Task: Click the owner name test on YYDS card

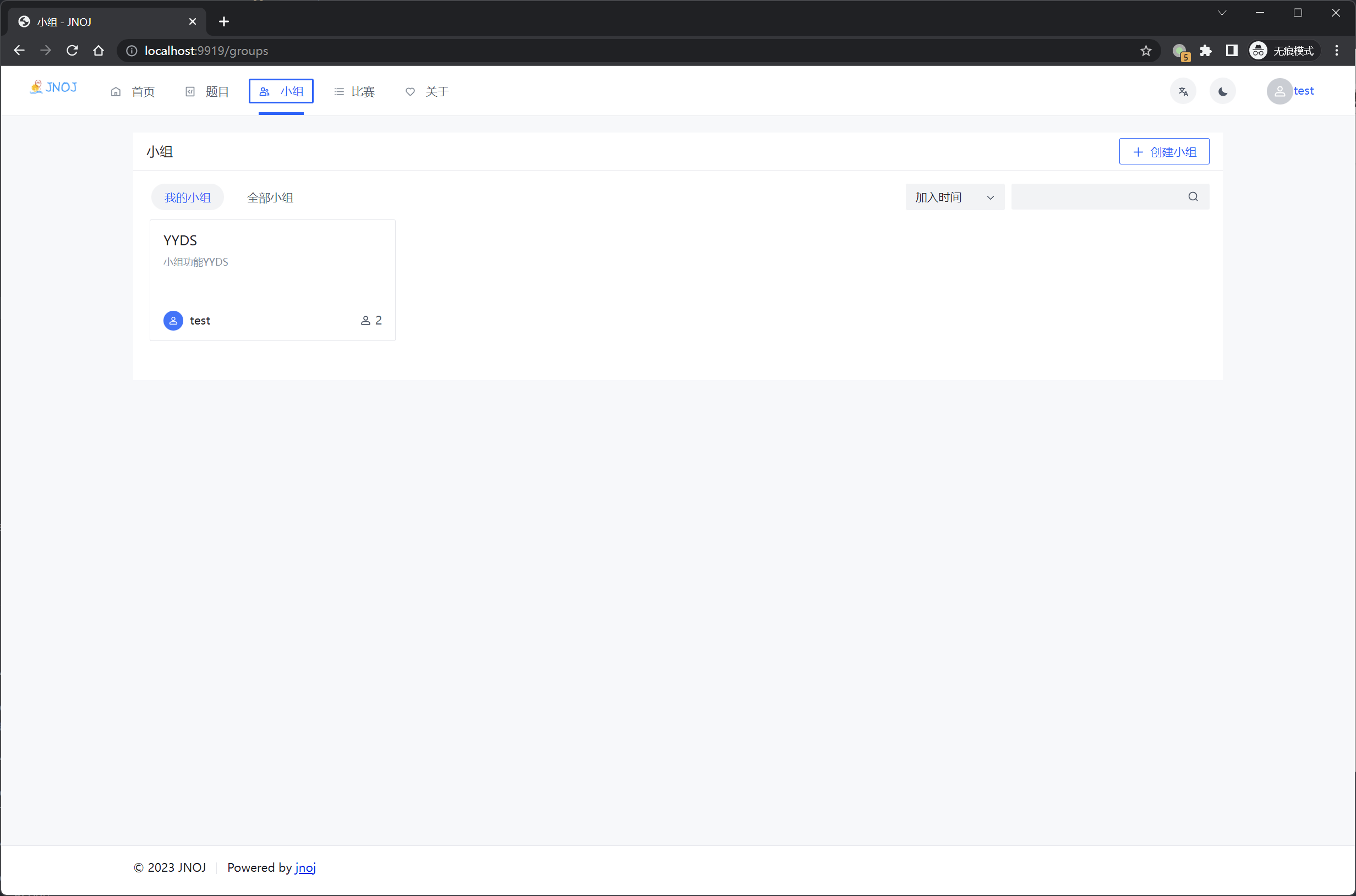Action: click(x=200, y=321)
